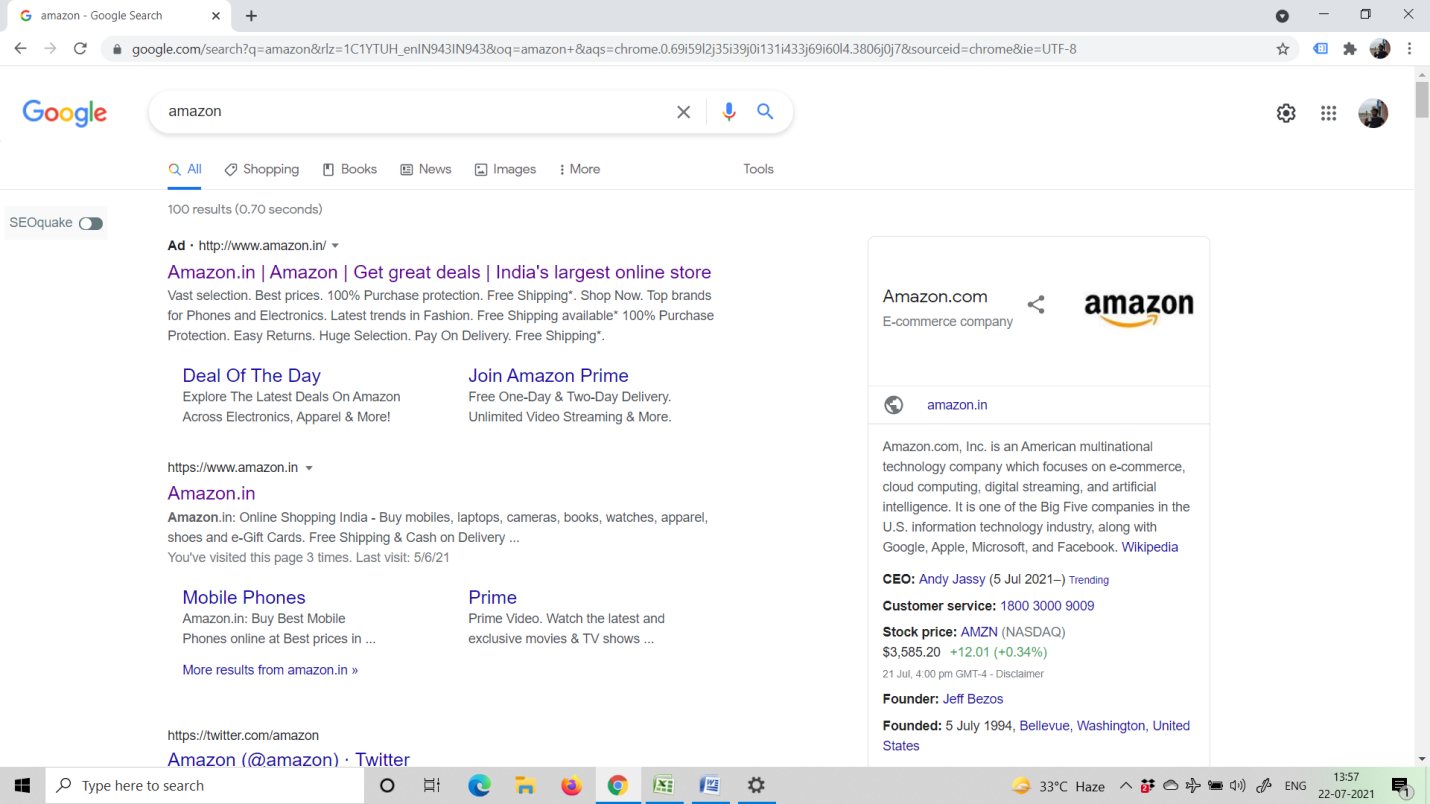Open Deal Of The Day link
Image resolution: width=1430 pixels, height=804 pixels.
251,375
